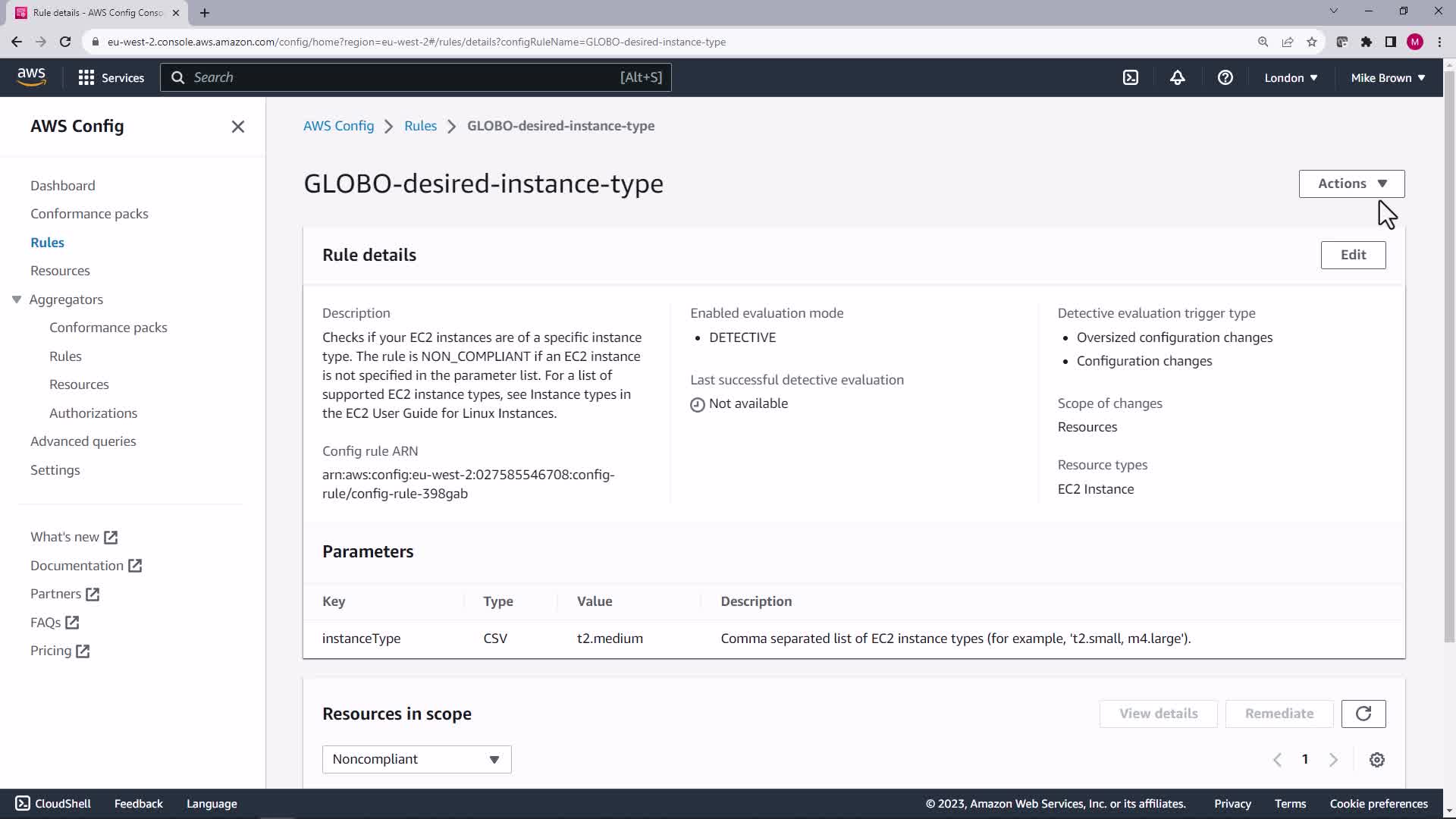Close the AWS Config side panel
The height and width of the screenshot is (819, 1456).
click(x=237, y=127)
